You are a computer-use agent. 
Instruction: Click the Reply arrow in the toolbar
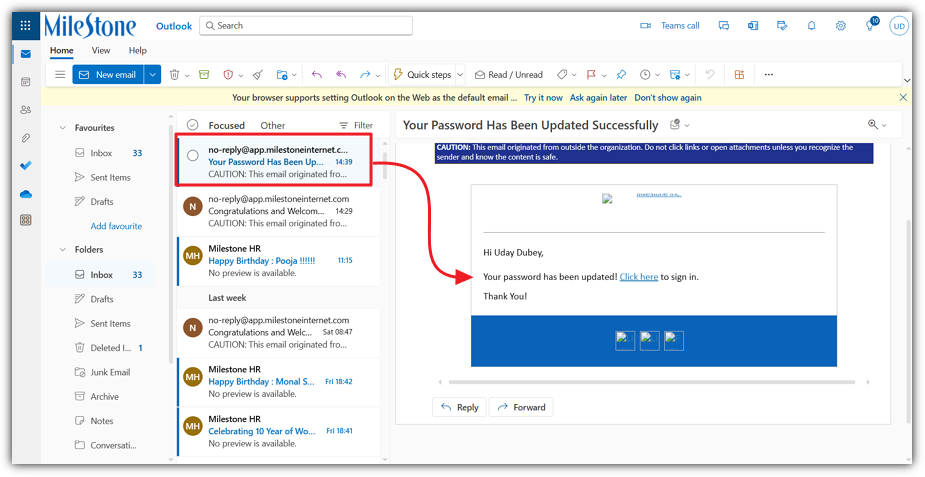[317, 75]
